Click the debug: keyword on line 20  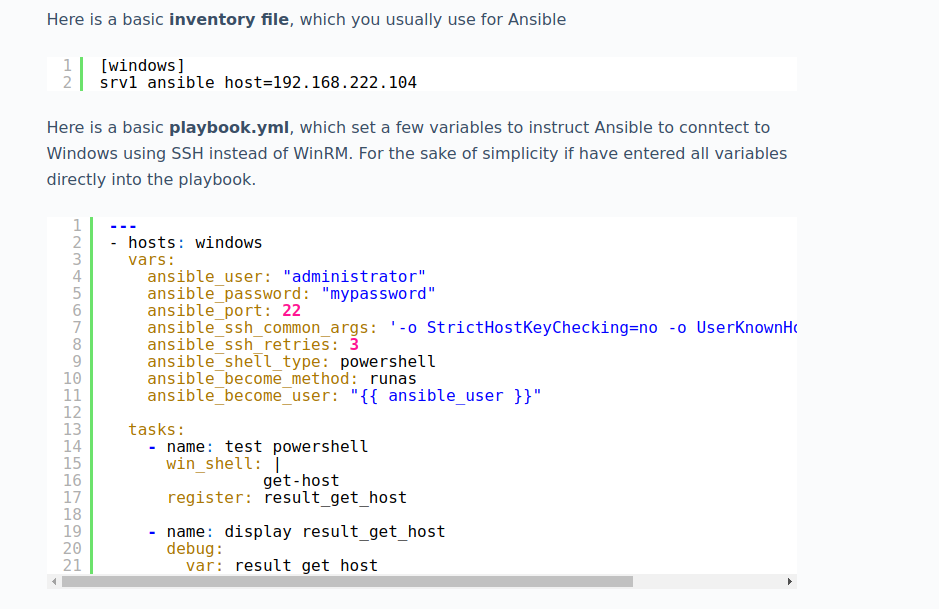coord(193,548)
